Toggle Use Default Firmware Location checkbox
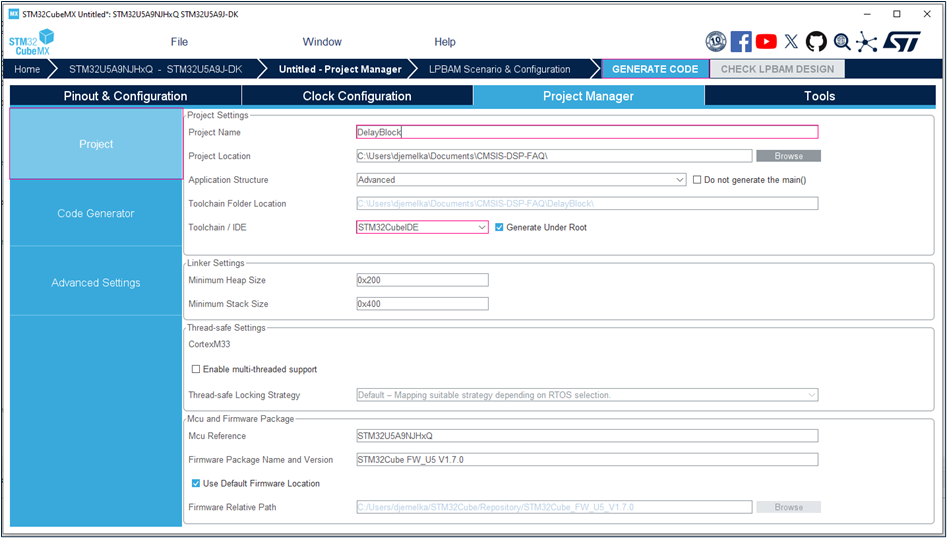The height and width of the screenshot is (538, 947). click(x=196, y=483)
